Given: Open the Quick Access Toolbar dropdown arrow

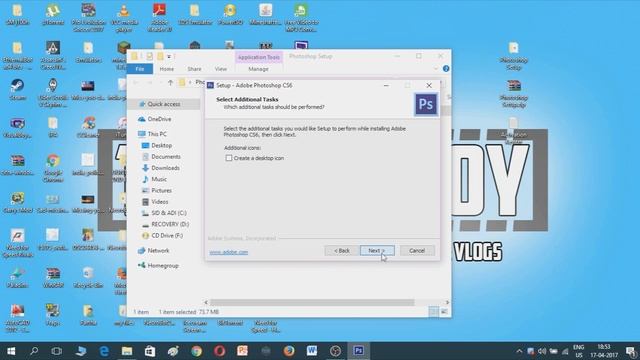Looking at the screenshot, I should point(169,56).
